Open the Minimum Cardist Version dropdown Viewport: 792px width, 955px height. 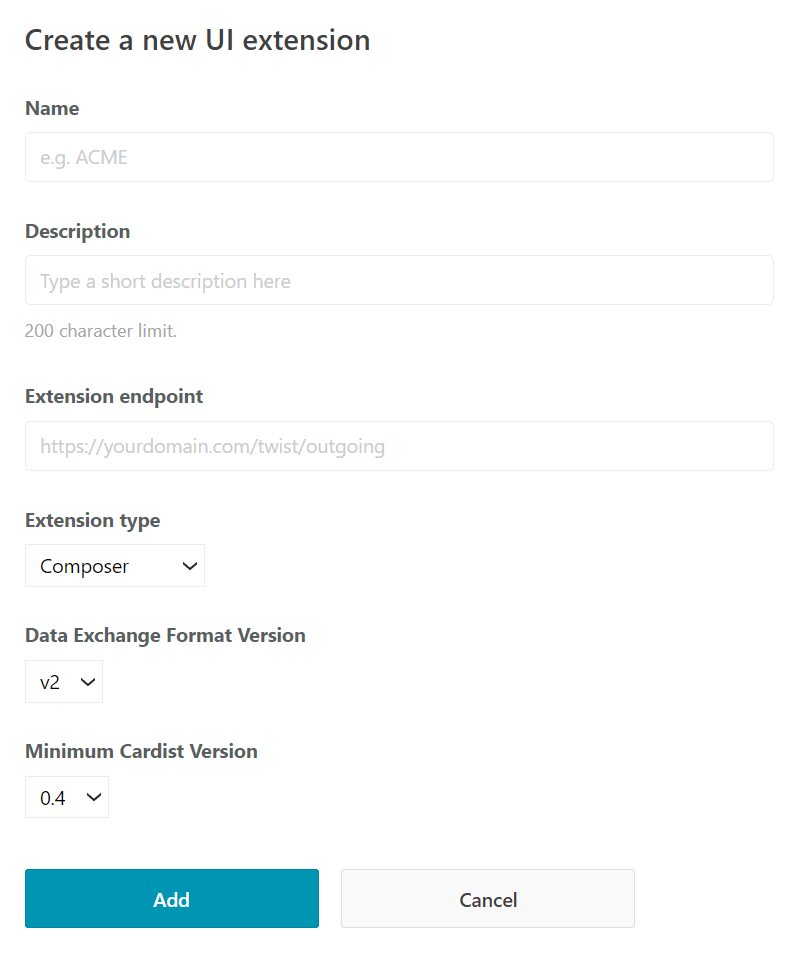click(66, 797)
